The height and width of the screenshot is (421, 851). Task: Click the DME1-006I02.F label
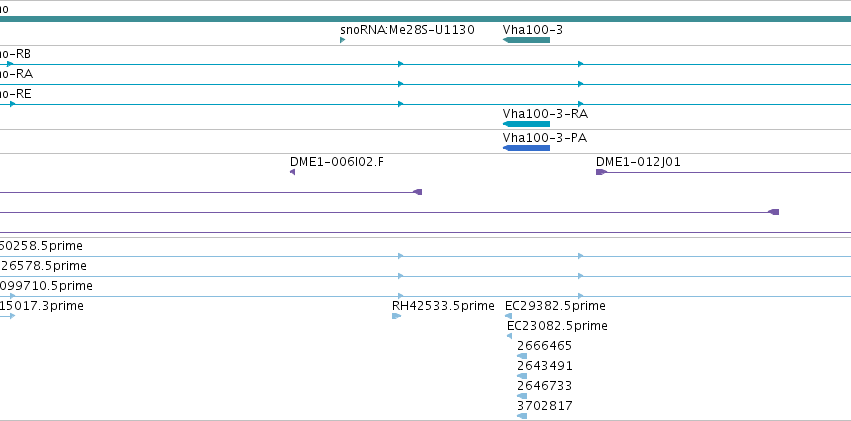(336, 162)
